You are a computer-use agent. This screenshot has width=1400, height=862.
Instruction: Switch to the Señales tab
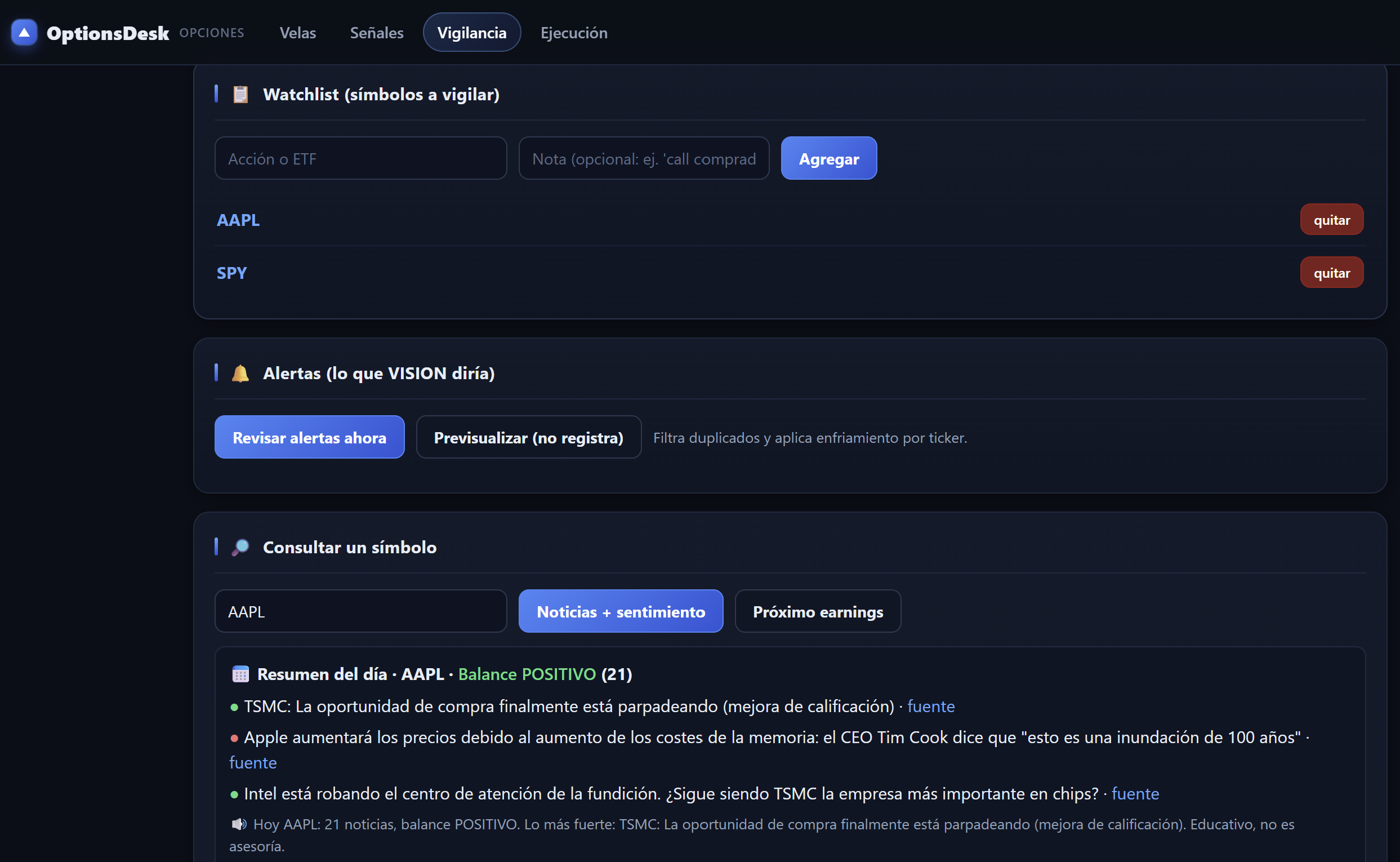[x=377, y=33]
